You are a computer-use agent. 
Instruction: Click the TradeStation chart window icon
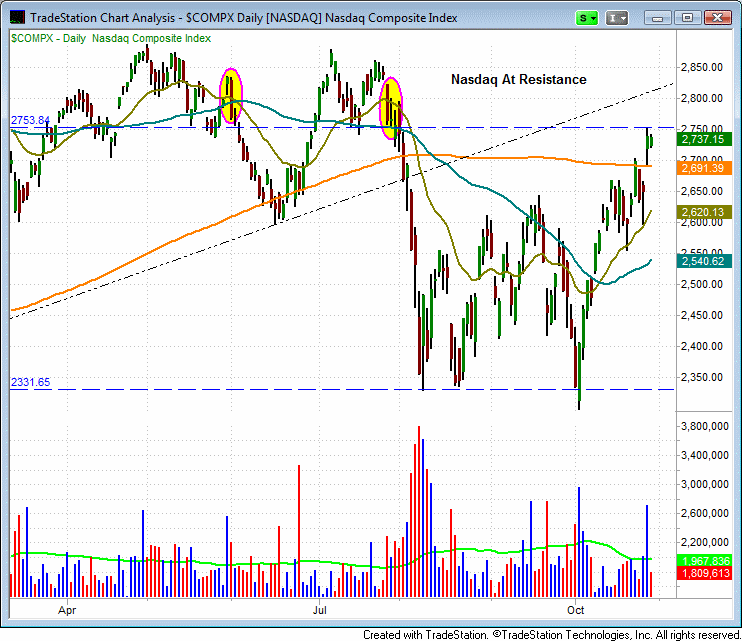(x=17, y=18)
